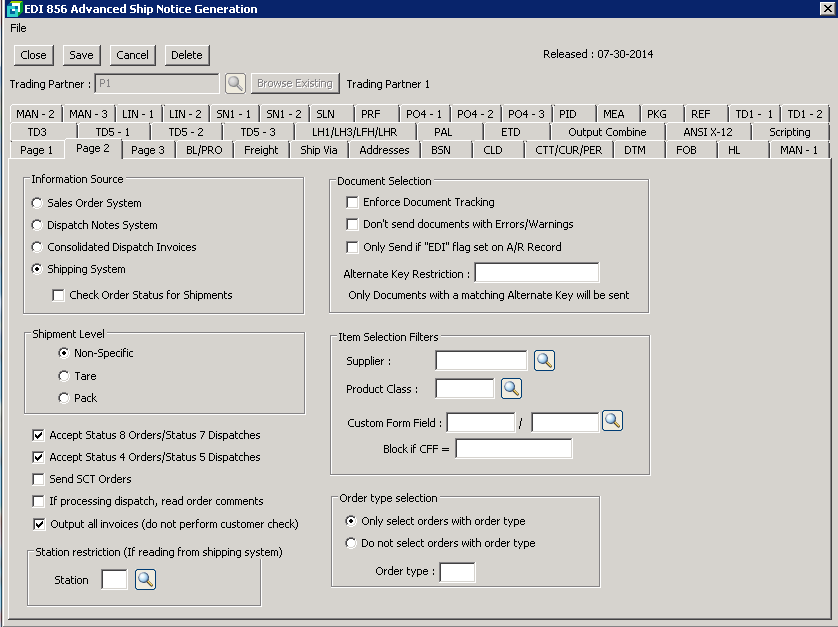Click into the Alternate Key Restriction field
Image resolution: width=838 pixels, height=627 pixels.
click(x=536, y=273)
